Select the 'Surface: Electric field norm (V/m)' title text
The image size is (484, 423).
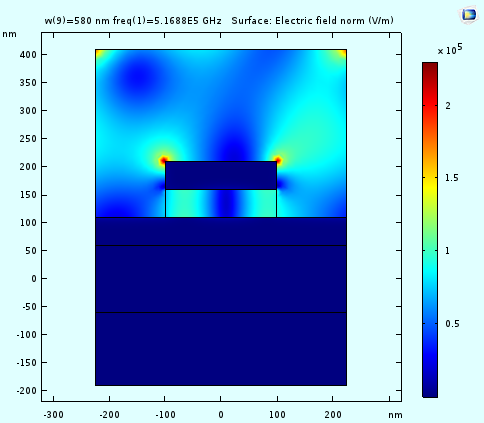312,21
